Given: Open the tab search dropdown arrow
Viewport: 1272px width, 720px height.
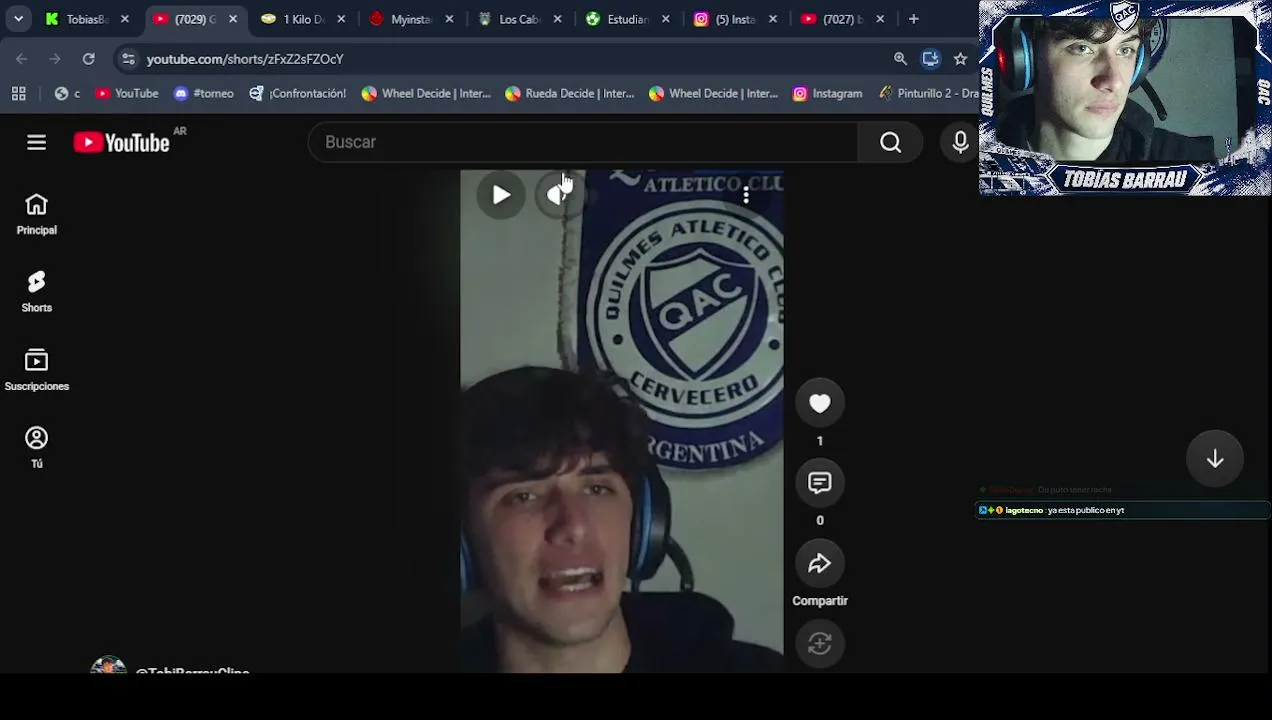Looking at the screenshot, I should coord(18,19).
